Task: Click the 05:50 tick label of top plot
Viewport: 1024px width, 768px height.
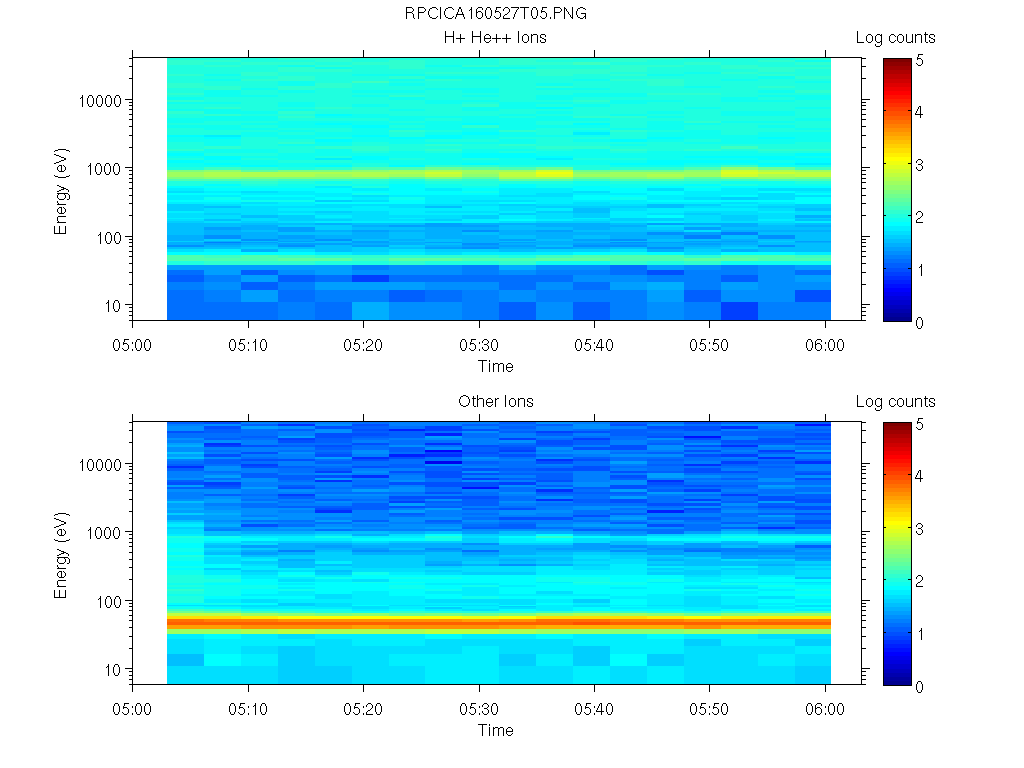Action: point(709,345)
